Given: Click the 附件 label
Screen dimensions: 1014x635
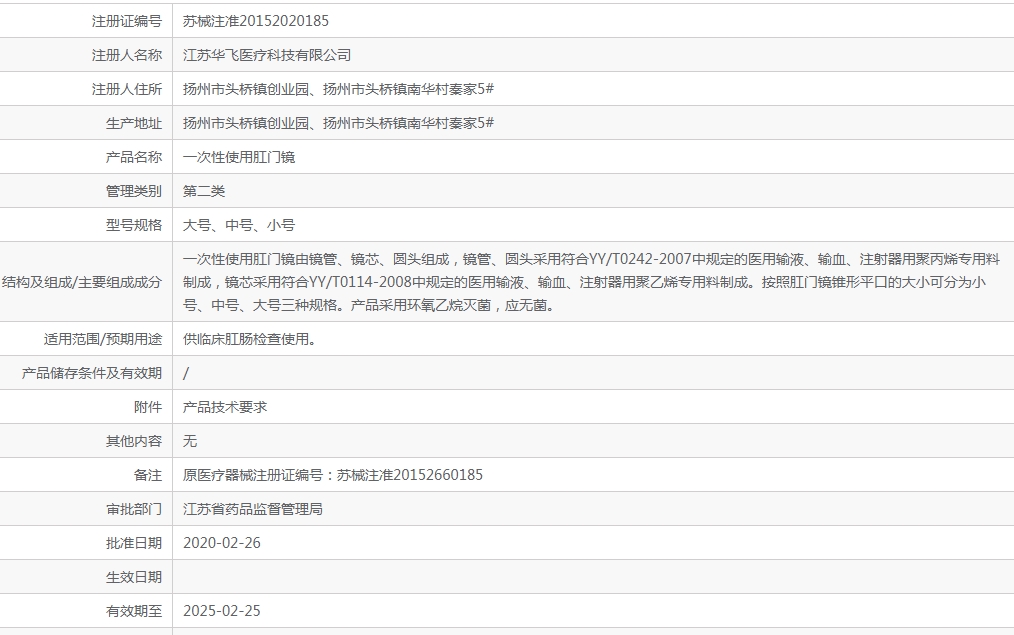Looking at the screenshot, I should [148, 407].
